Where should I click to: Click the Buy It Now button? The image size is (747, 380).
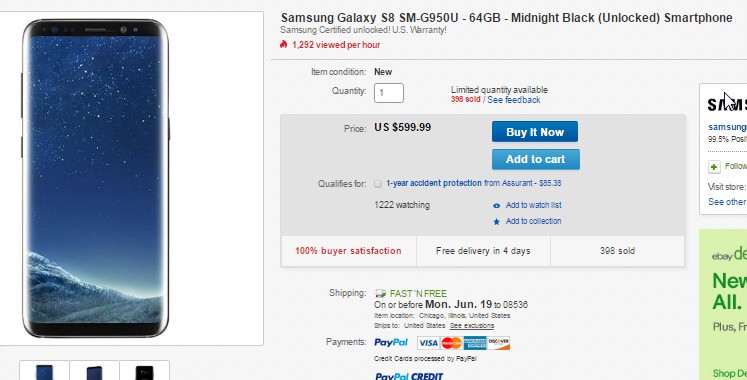pos(535,132)
